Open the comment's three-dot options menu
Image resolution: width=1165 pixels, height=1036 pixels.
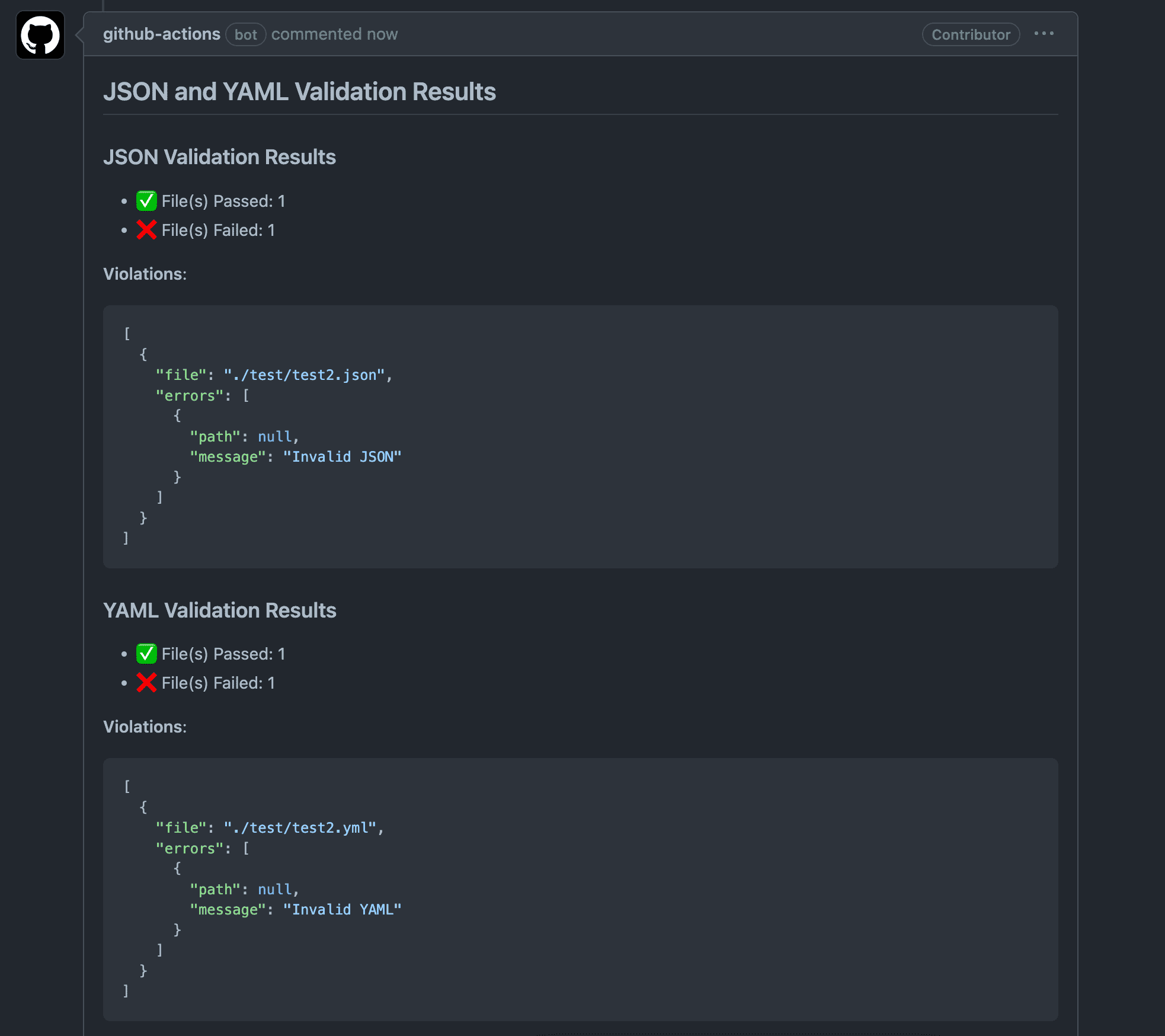(x=1044, y=34)
